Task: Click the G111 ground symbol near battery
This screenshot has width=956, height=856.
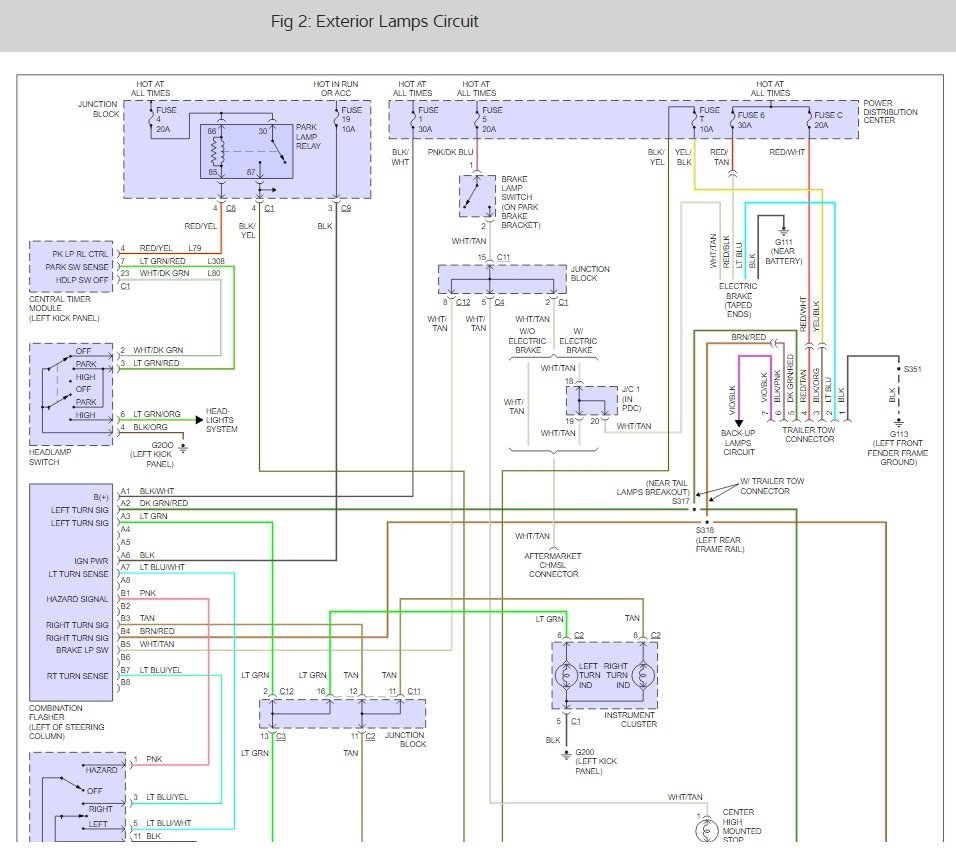Action: tap(784, 232)
